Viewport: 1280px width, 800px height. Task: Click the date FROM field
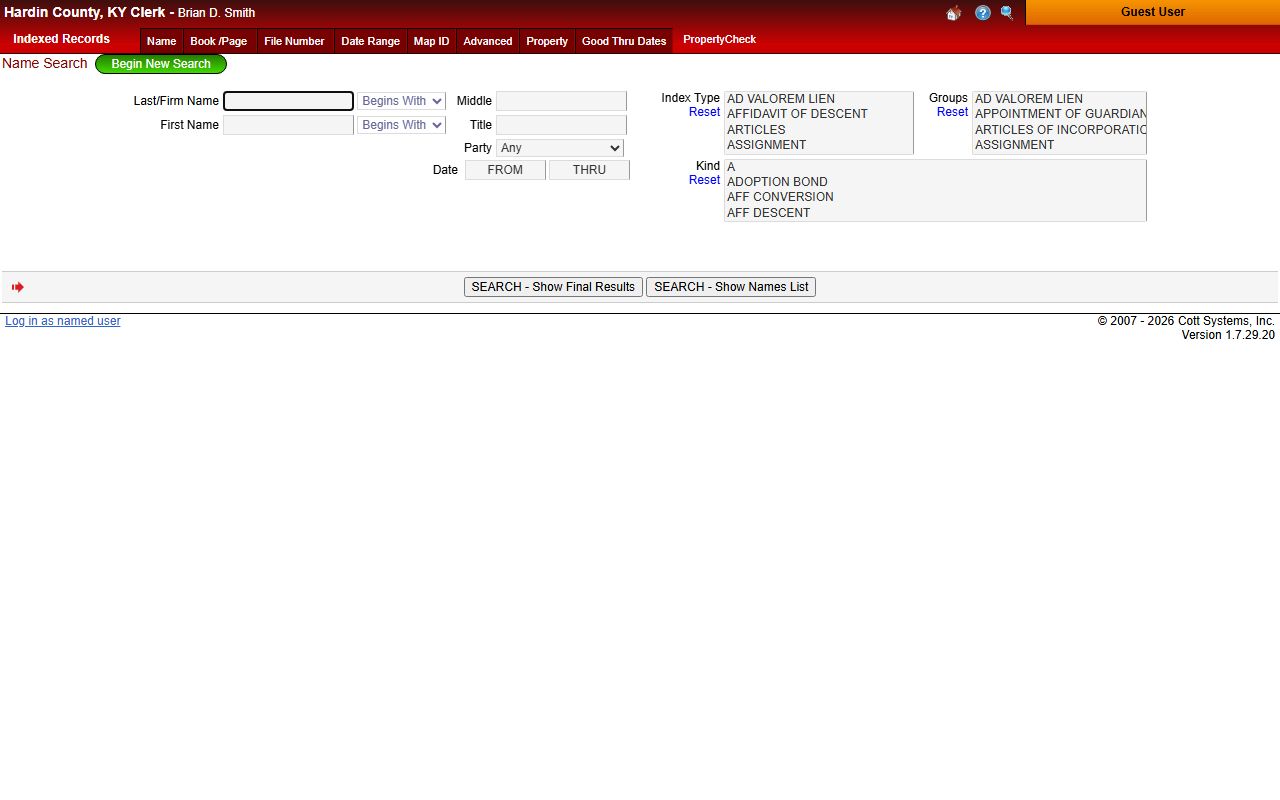point(505,170)
